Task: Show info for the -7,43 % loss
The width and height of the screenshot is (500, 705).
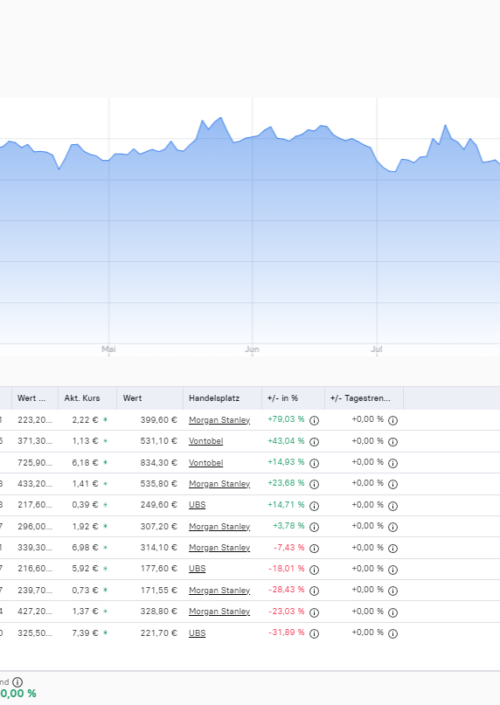Action: (314, 548)
